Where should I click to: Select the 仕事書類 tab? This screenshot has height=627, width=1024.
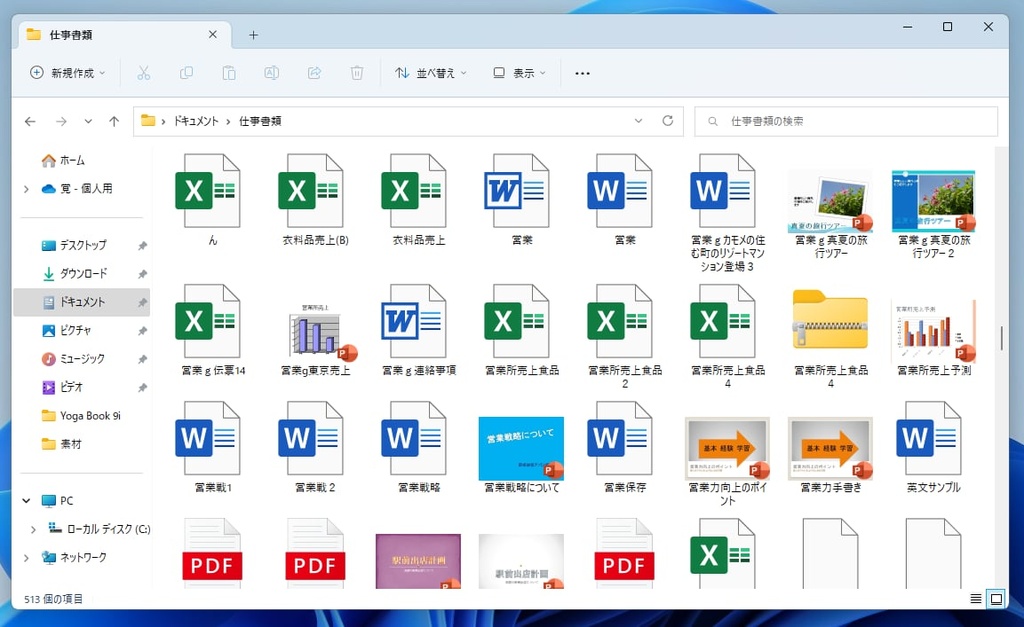(x=124, y=35)
